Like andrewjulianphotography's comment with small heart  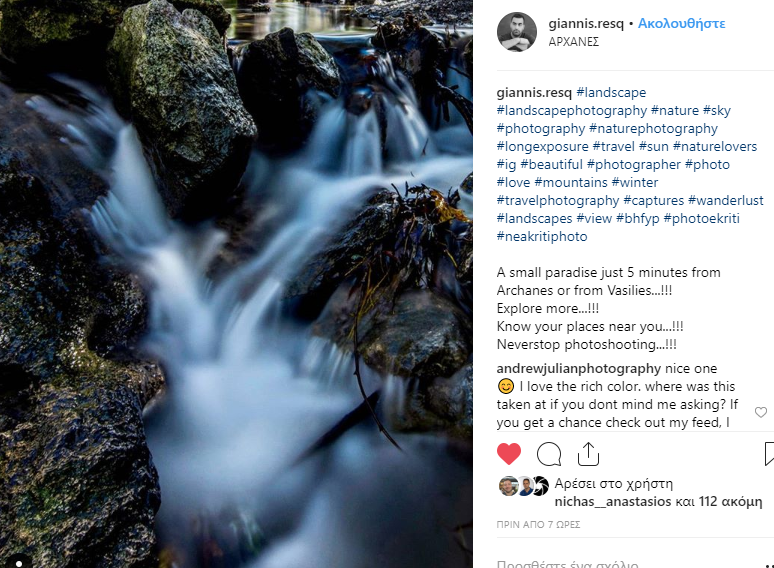click(761, 412)
